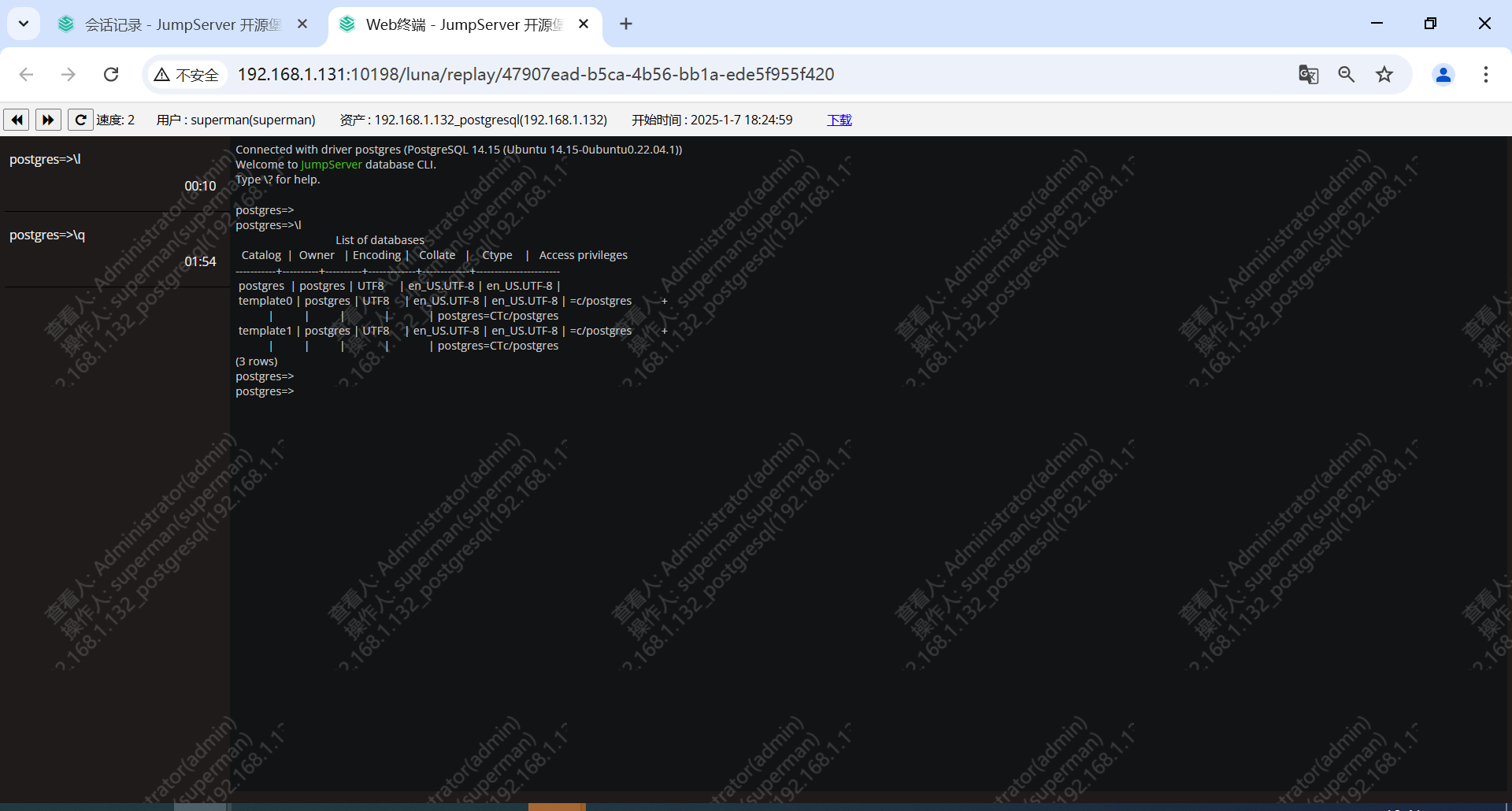Restore down the browser window
This screenshot has height=811, width=1512.
click(x=1430, y=24)
